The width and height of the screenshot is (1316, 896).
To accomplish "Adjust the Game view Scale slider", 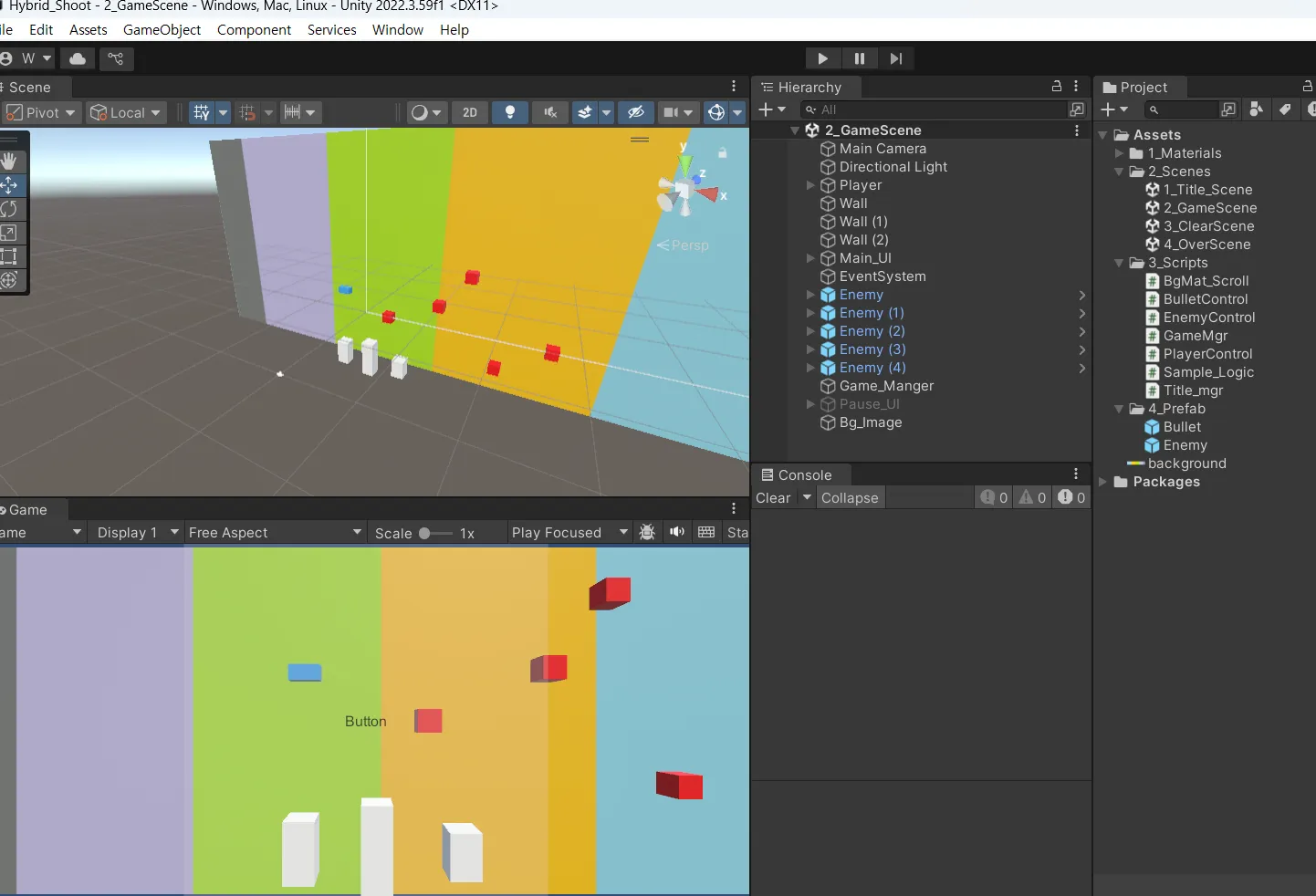I will [x=425, y=533].
